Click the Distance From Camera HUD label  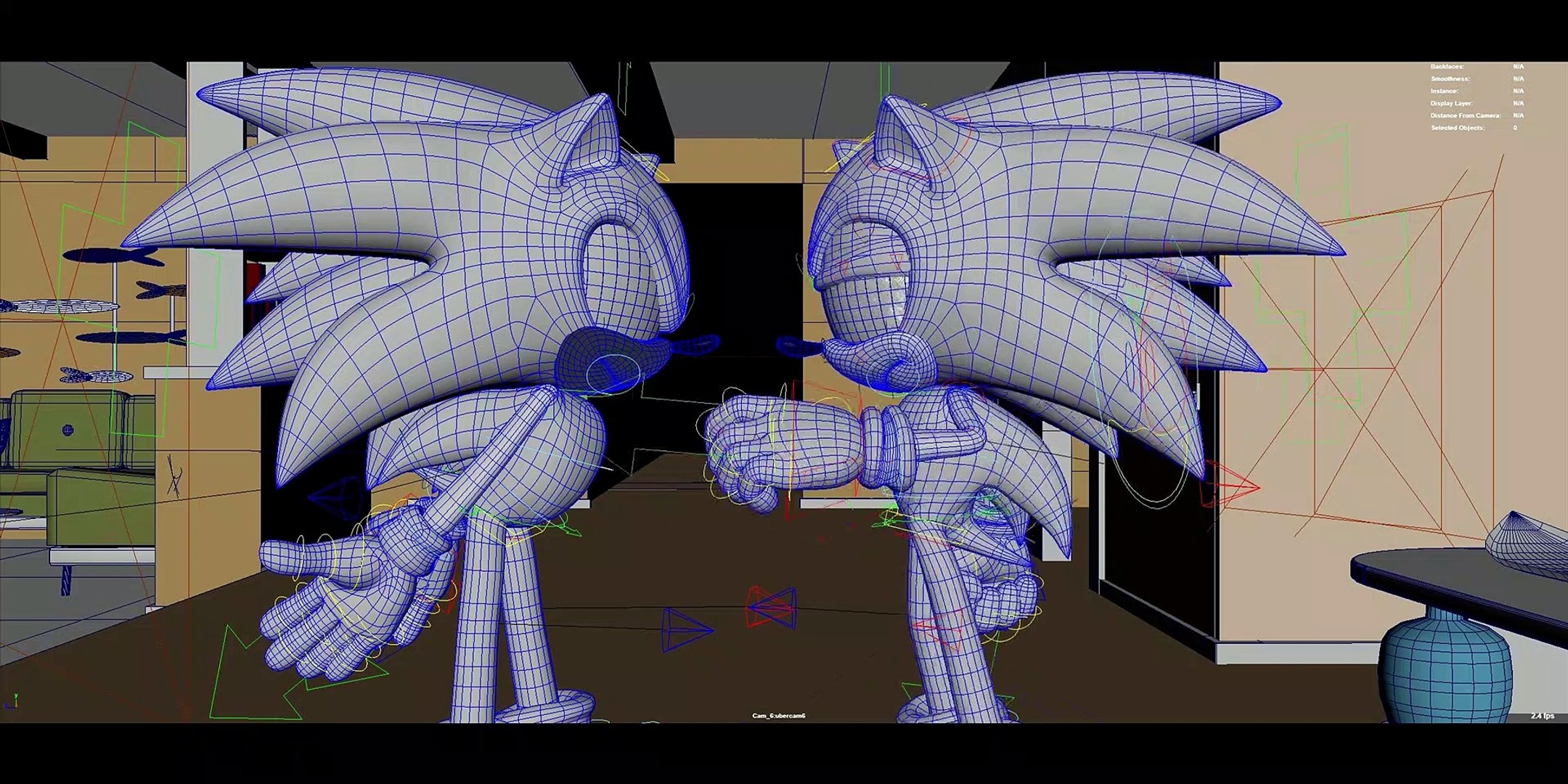click(1465, 115)
